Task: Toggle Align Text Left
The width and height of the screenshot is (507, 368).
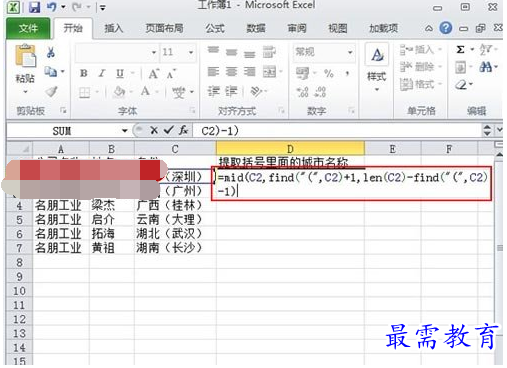Action: point(213,72)
